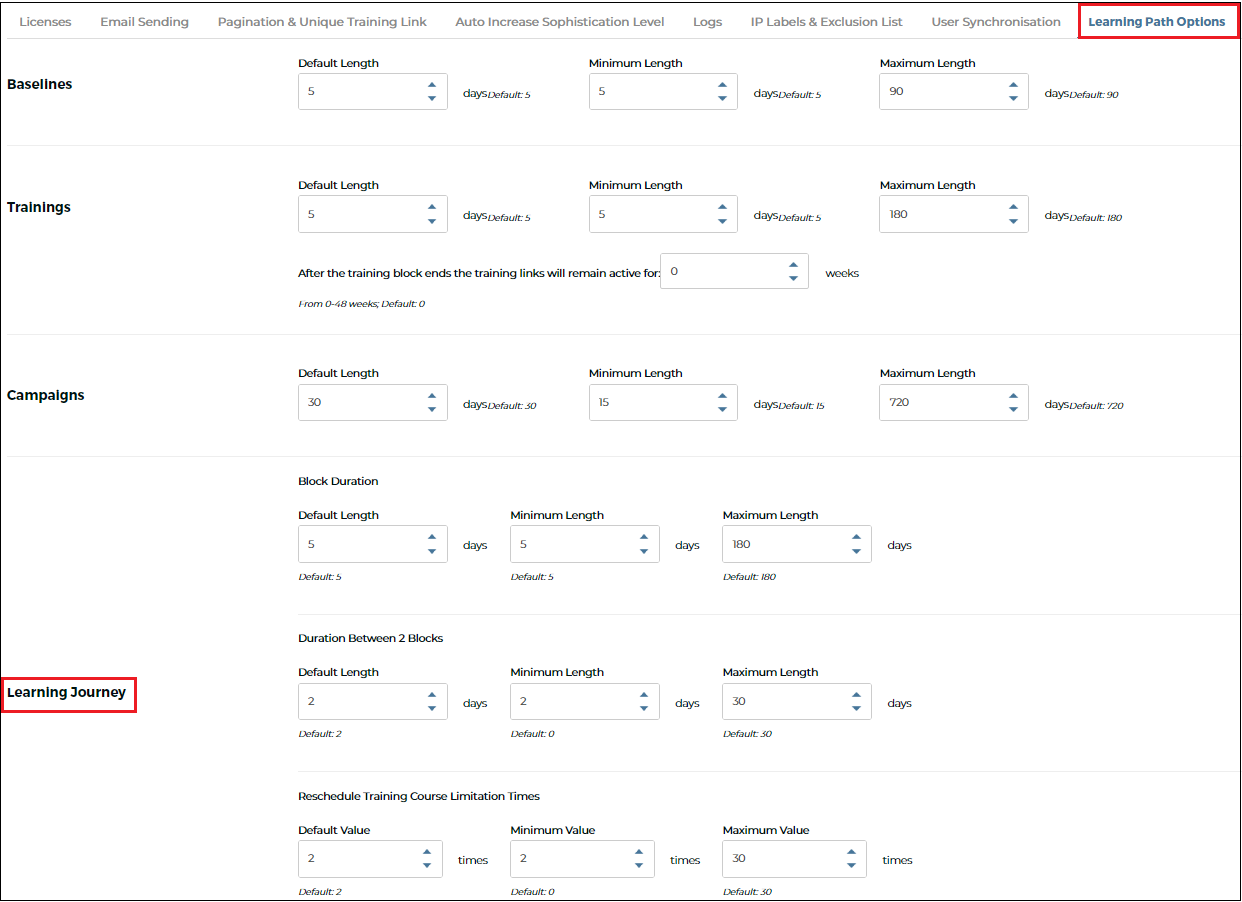Image resolution: width=1242 pixels, height=902 pixels.
Task: Select the User Synchronisation tab
Action: (x=996, y=21)
